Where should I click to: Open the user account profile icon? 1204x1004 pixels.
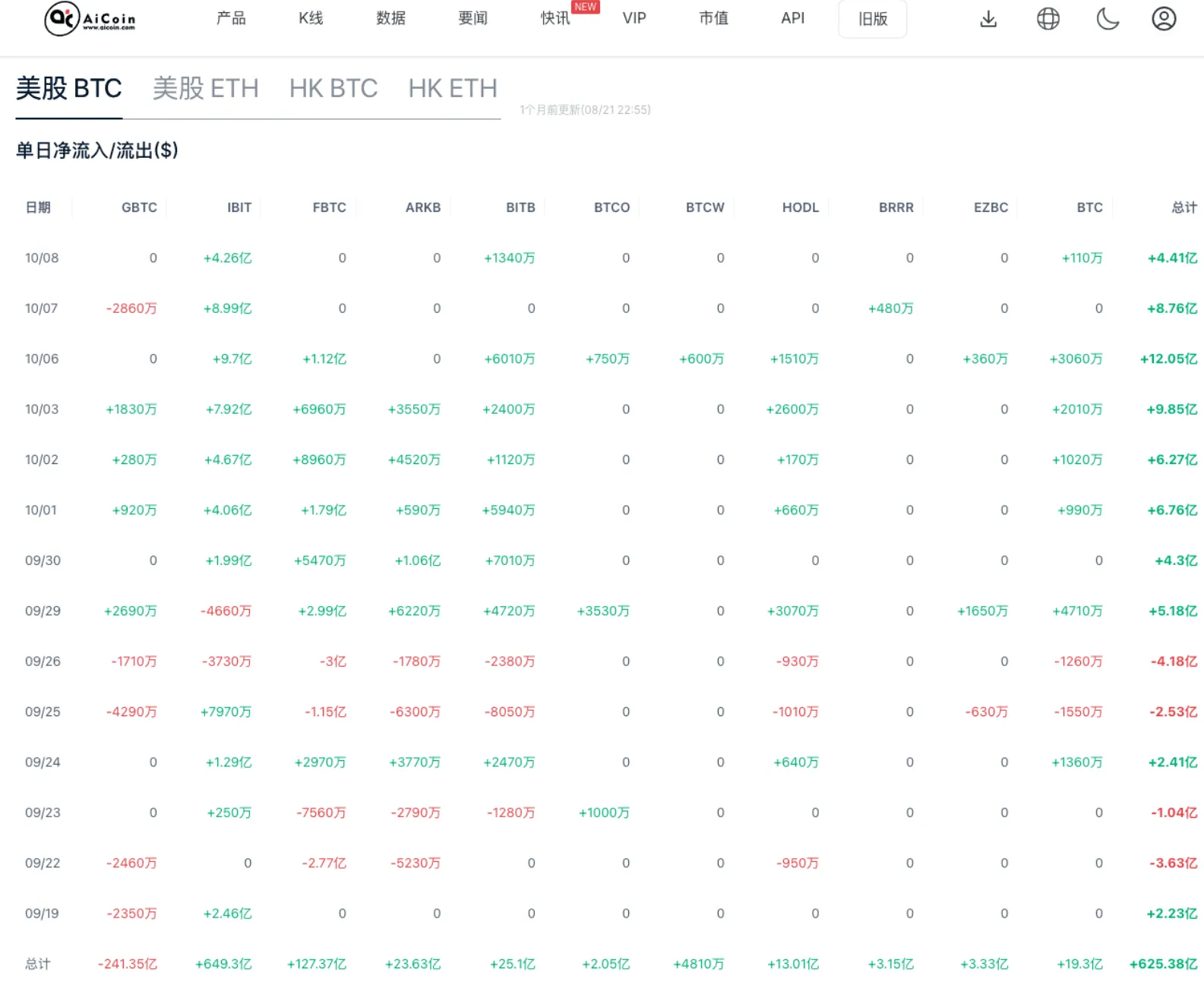pos(1163,18)
